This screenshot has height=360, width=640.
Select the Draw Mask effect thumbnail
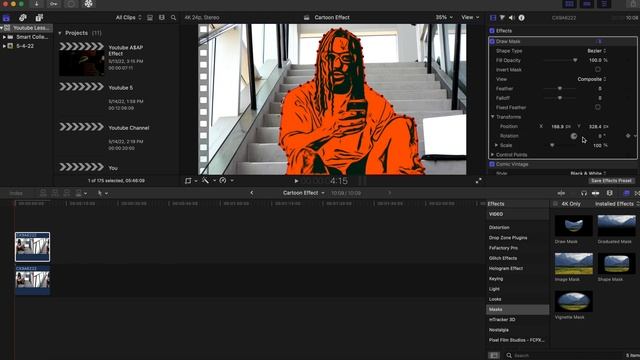(573, 226)
